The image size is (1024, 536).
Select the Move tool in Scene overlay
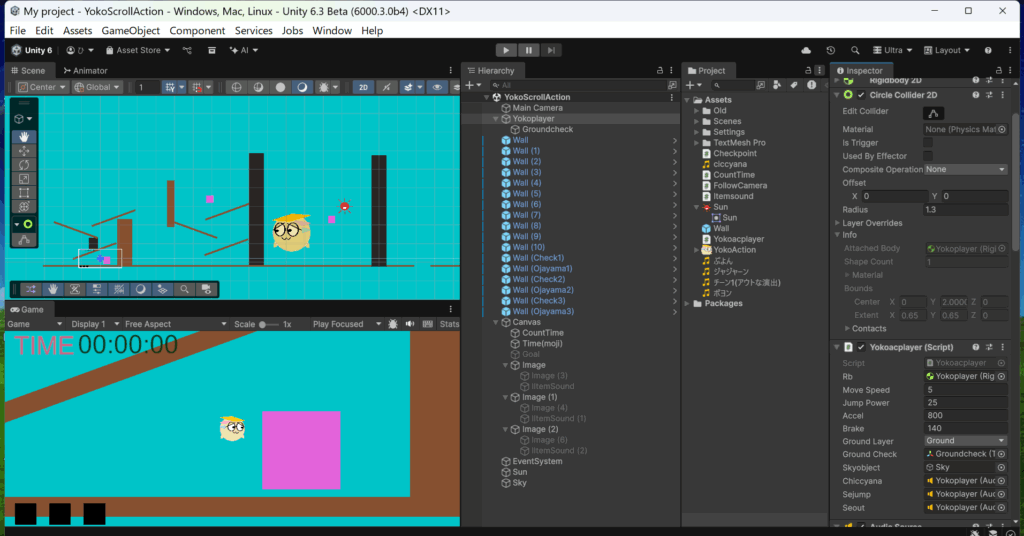pos(24,151)
